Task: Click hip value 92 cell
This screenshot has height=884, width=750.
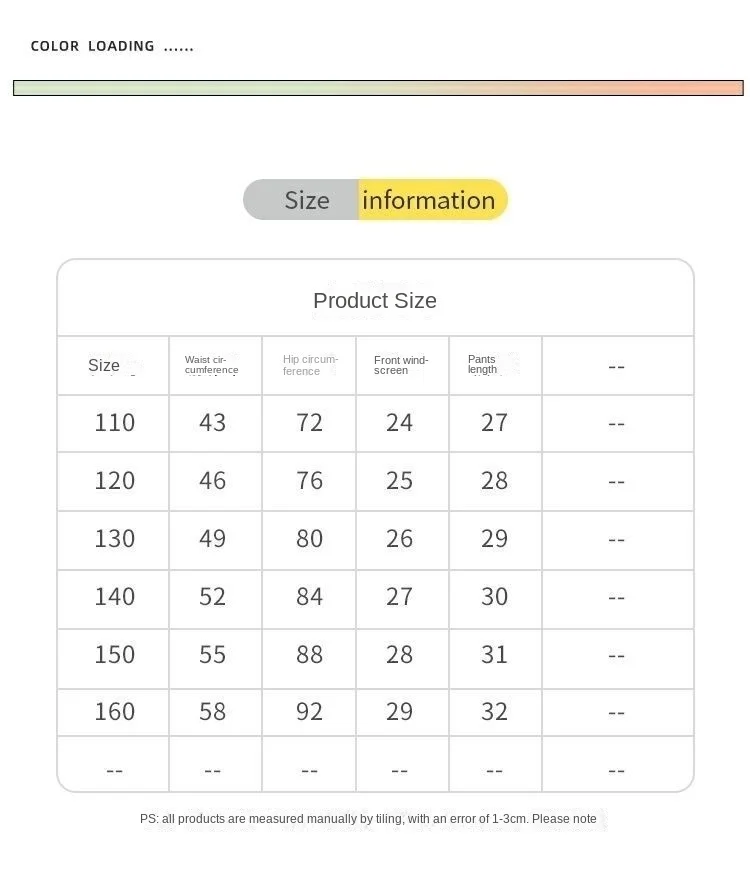Action: click(x=310, y=712)
